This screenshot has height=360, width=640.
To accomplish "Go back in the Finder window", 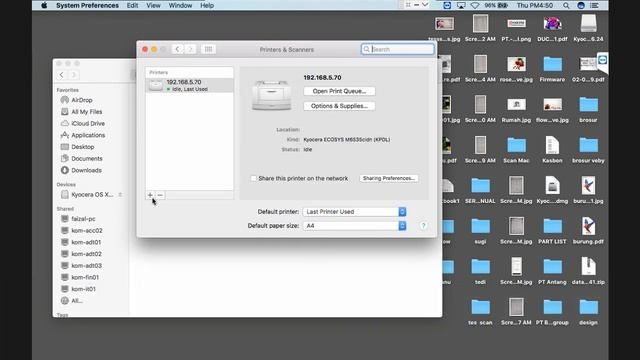I will coord(61,75).
